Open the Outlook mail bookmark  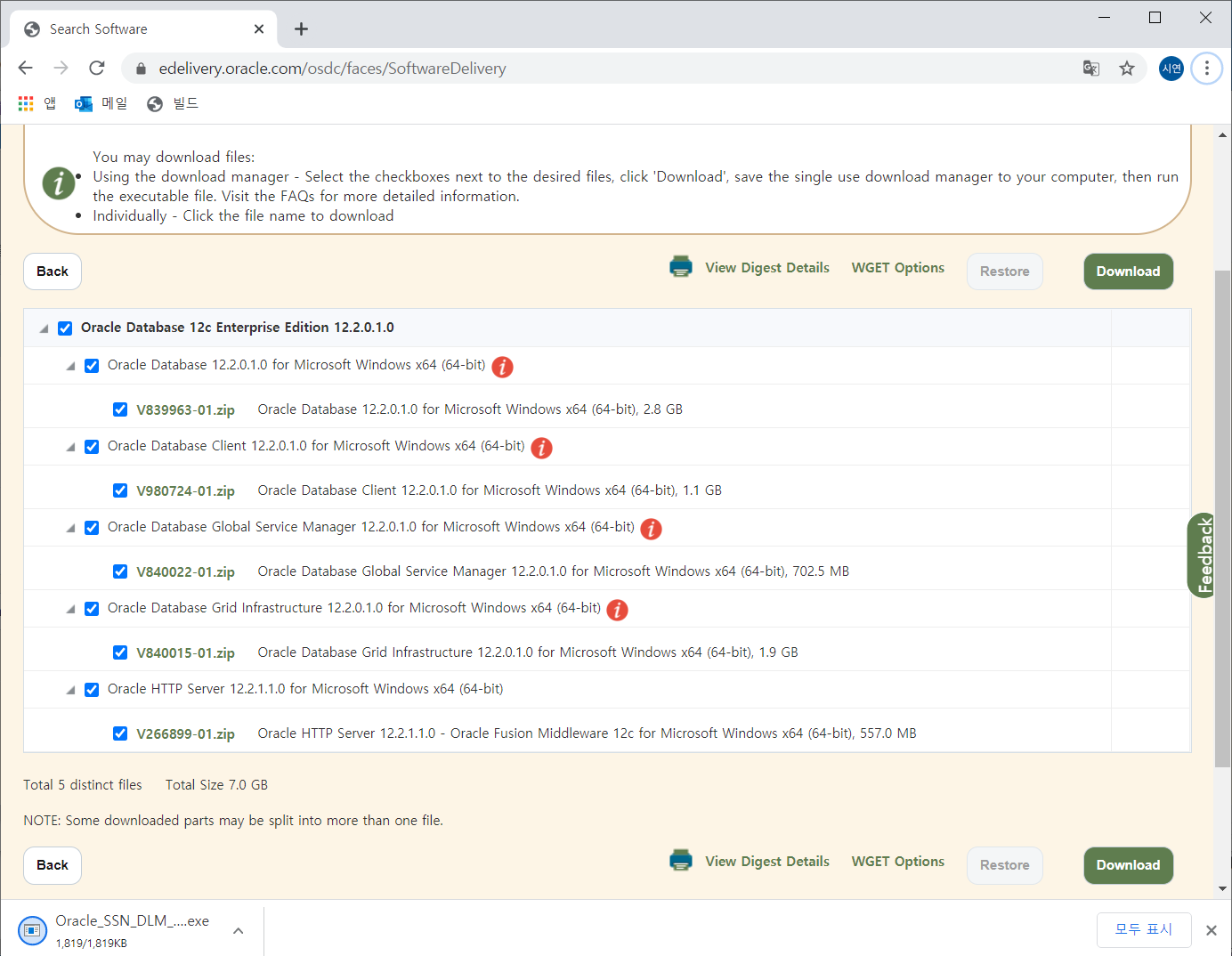pyautogui.click(x=101, y=103)
